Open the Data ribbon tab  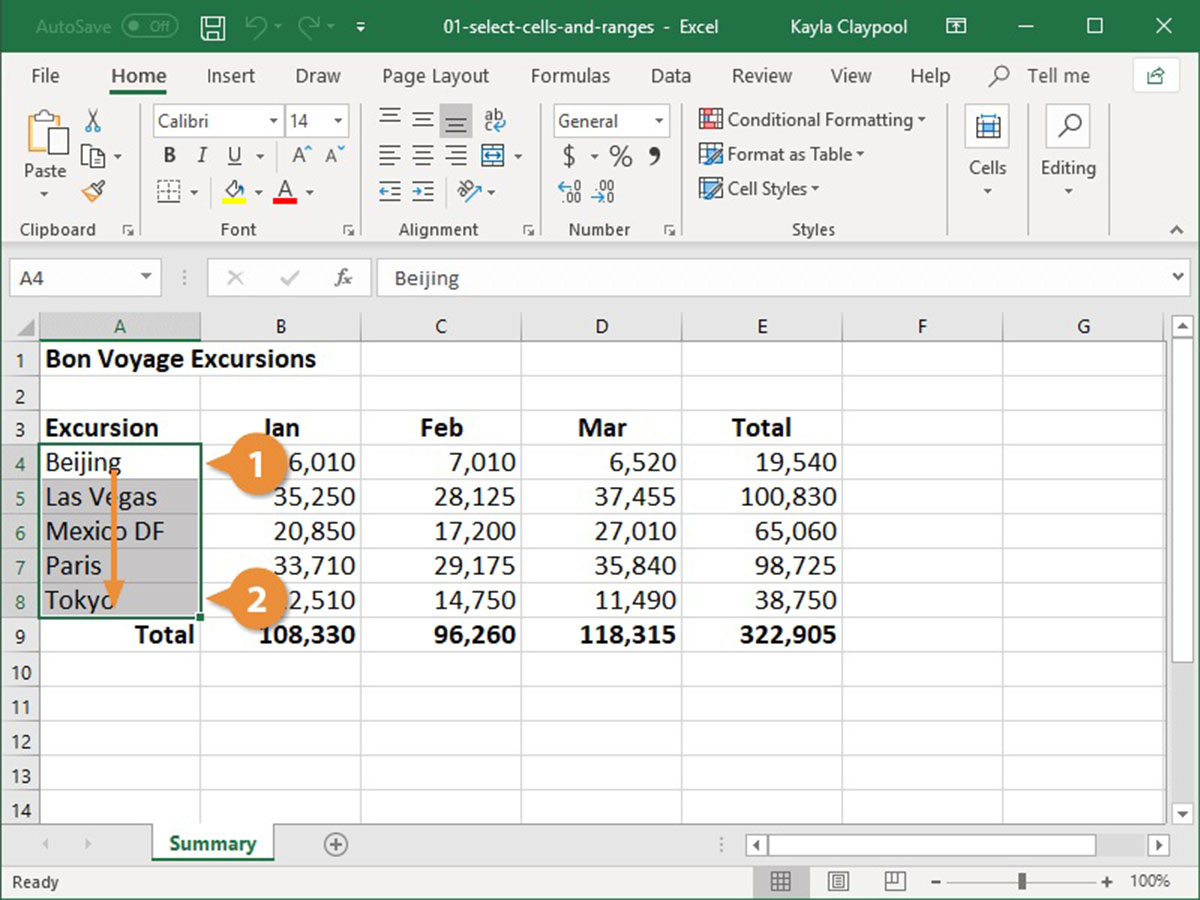(x=670, y=75)
